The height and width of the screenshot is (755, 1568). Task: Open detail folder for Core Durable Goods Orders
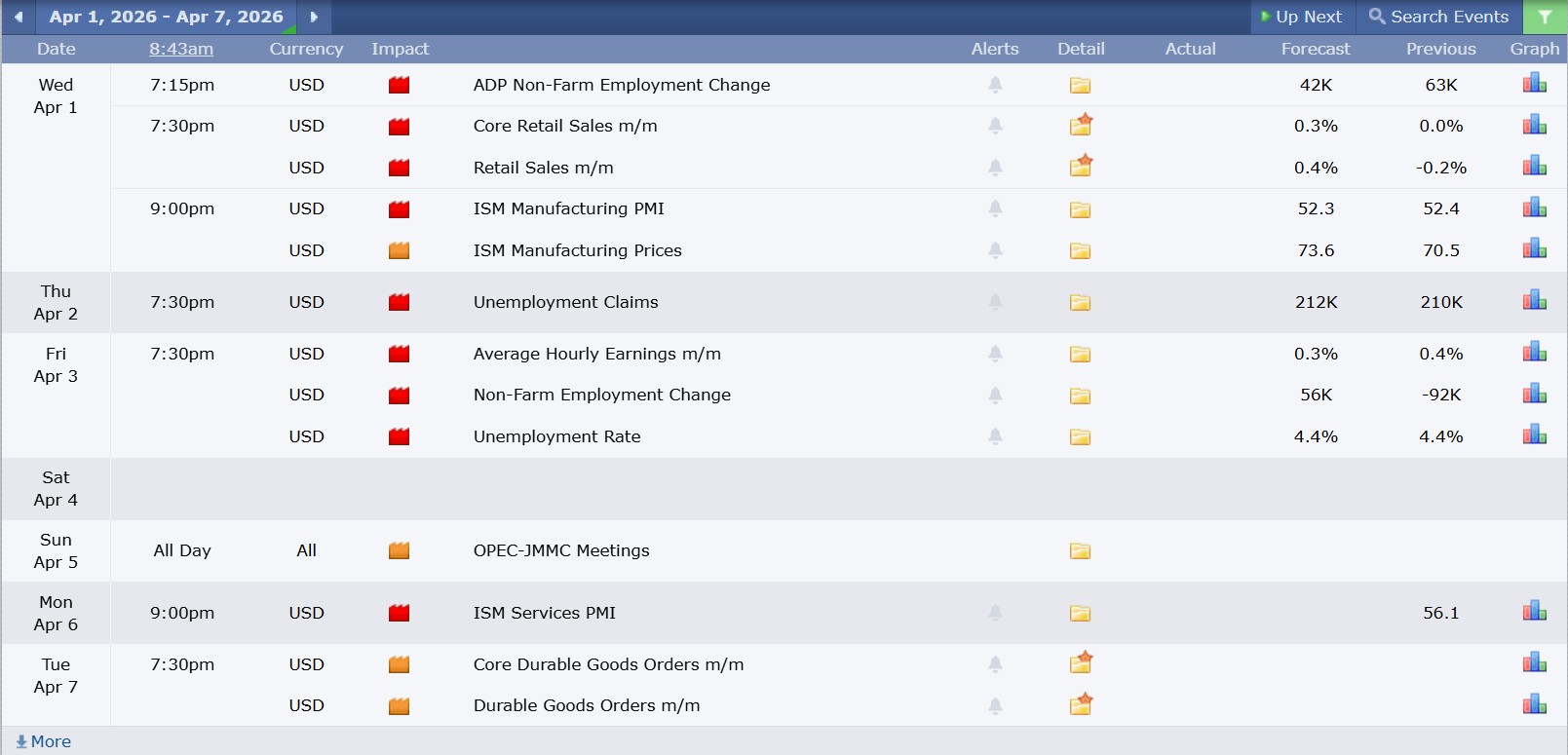1081,663
